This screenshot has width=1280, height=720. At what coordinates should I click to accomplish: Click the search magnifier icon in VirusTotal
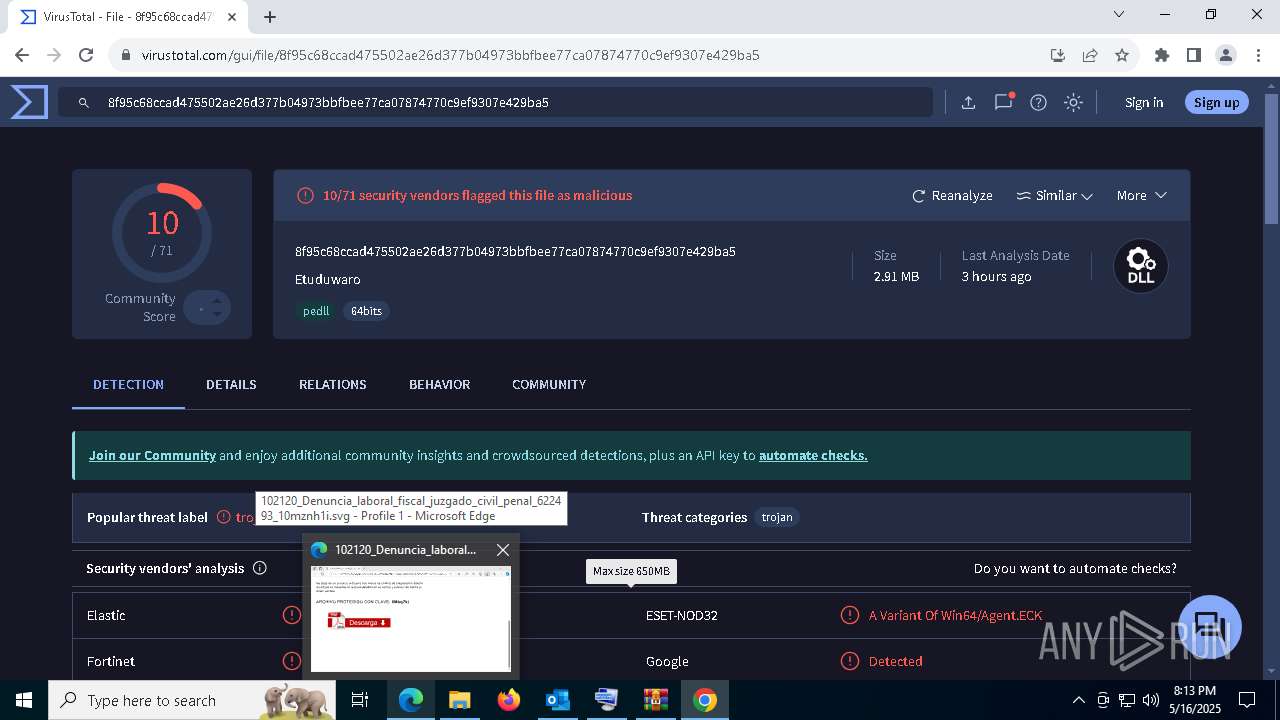(85, 102)
